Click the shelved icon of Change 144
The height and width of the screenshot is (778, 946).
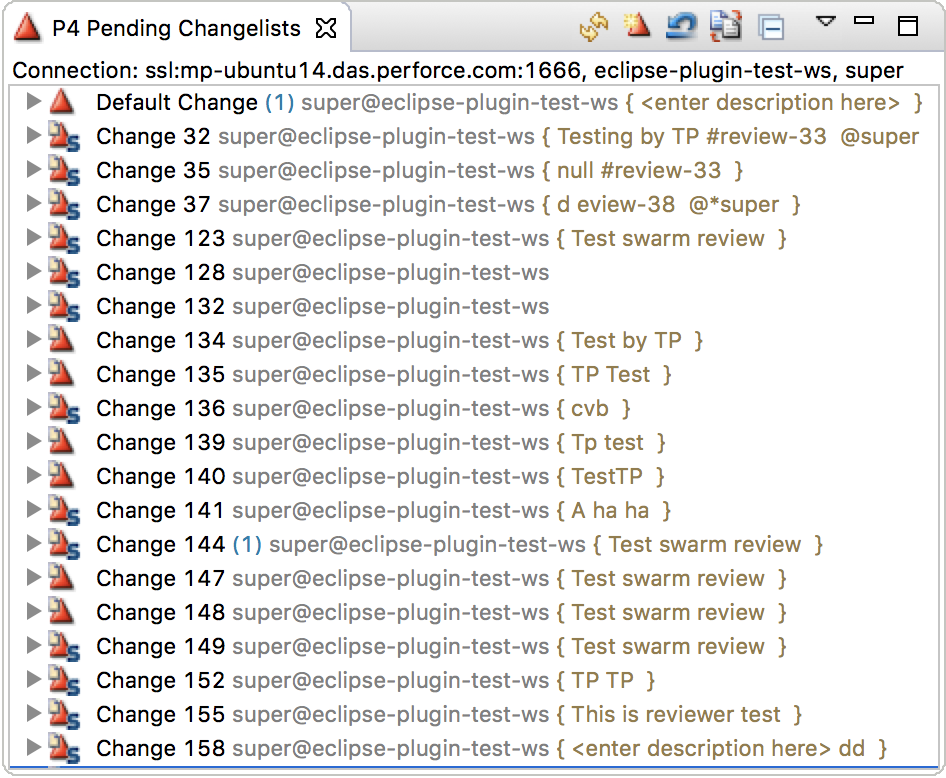(64, 545)
